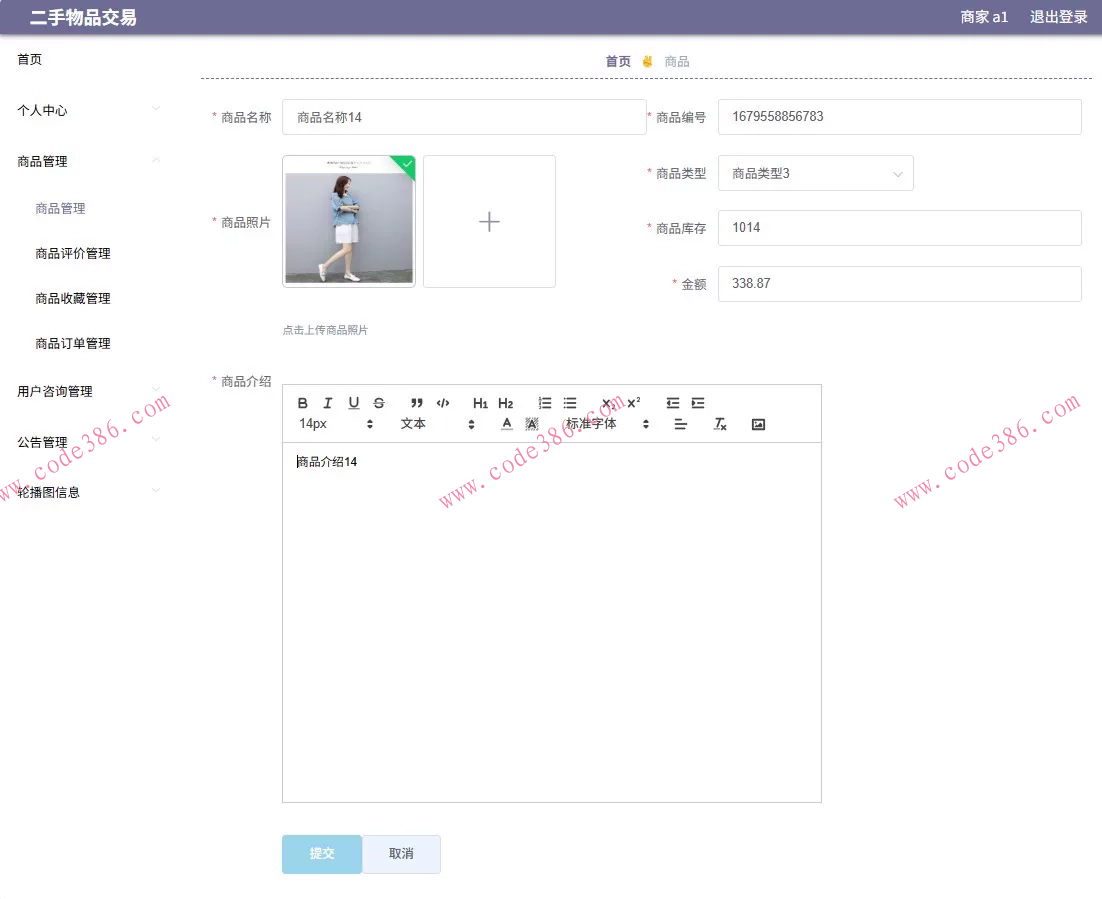Screen dimensions: 1102x899
Task: Toggle bold formatting in the editor
Action: coord(302,403)
